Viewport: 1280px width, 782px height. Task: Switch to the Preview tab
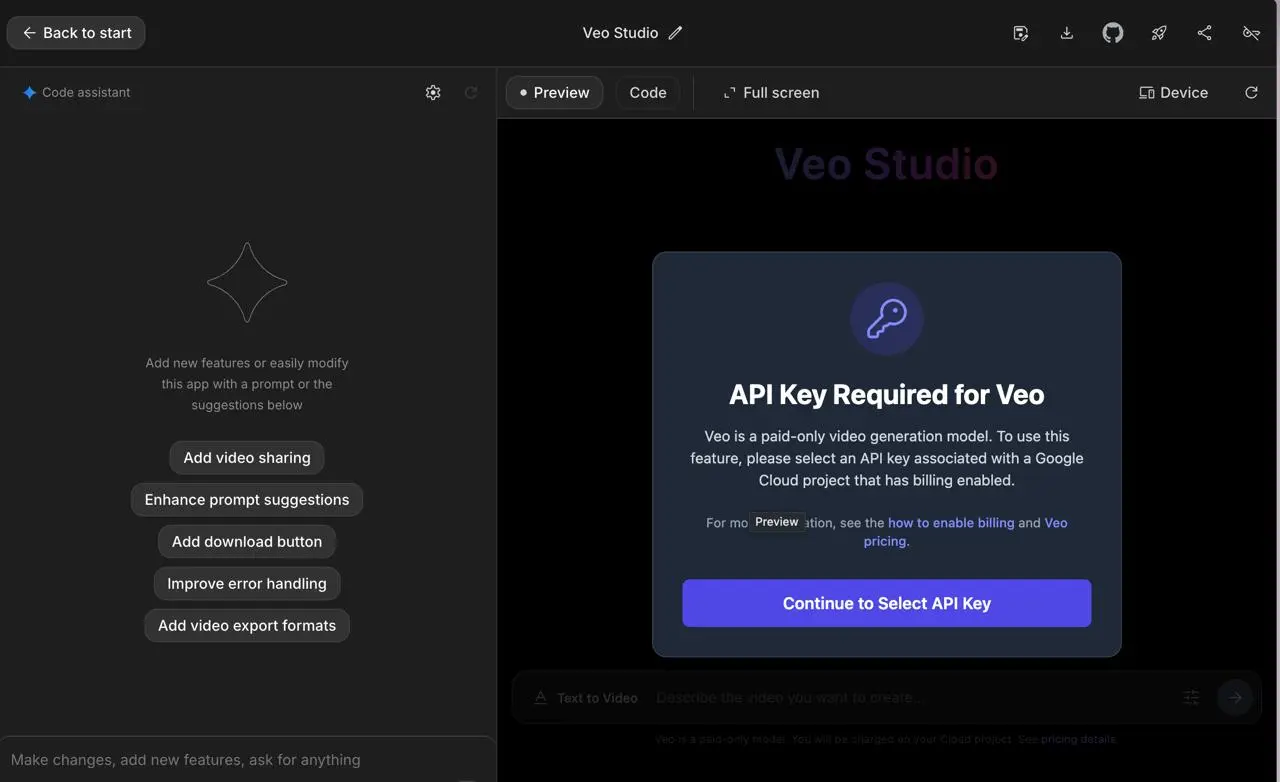(x=554, y=92)
